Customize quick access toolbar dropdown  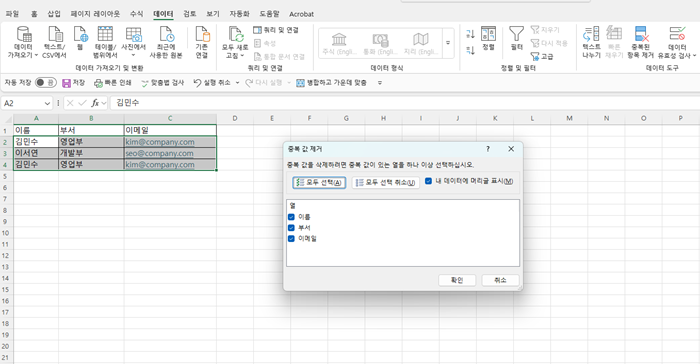380,83
